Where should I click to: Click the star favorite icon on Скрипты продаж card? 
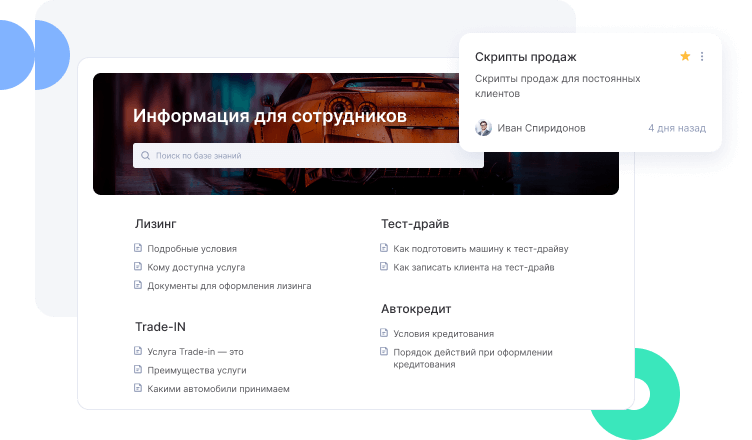pos(685,56)
